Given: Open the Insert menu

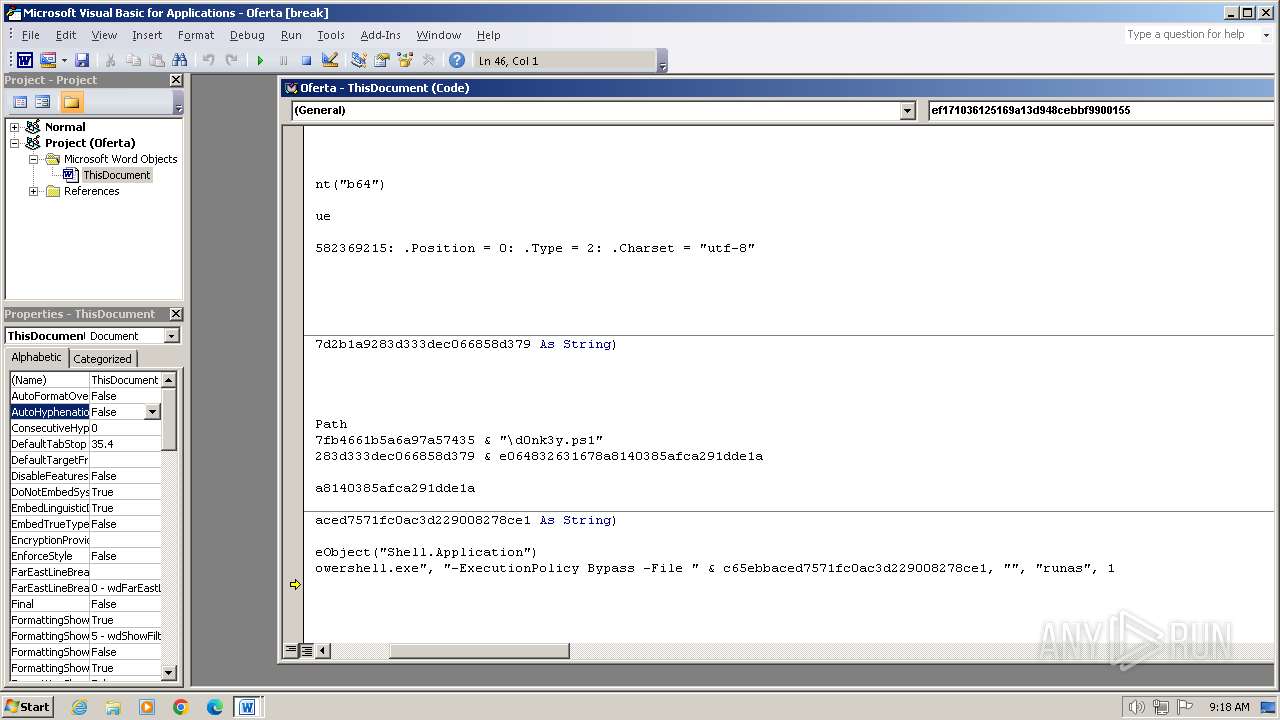Looking at the screenshot, I should tap(147, 35).
